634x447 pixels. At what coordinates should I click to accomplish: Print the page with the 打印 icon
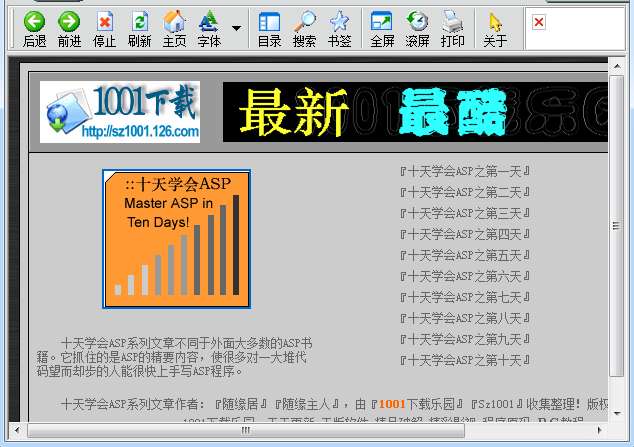pyautogui.click(x=452, y=21)
